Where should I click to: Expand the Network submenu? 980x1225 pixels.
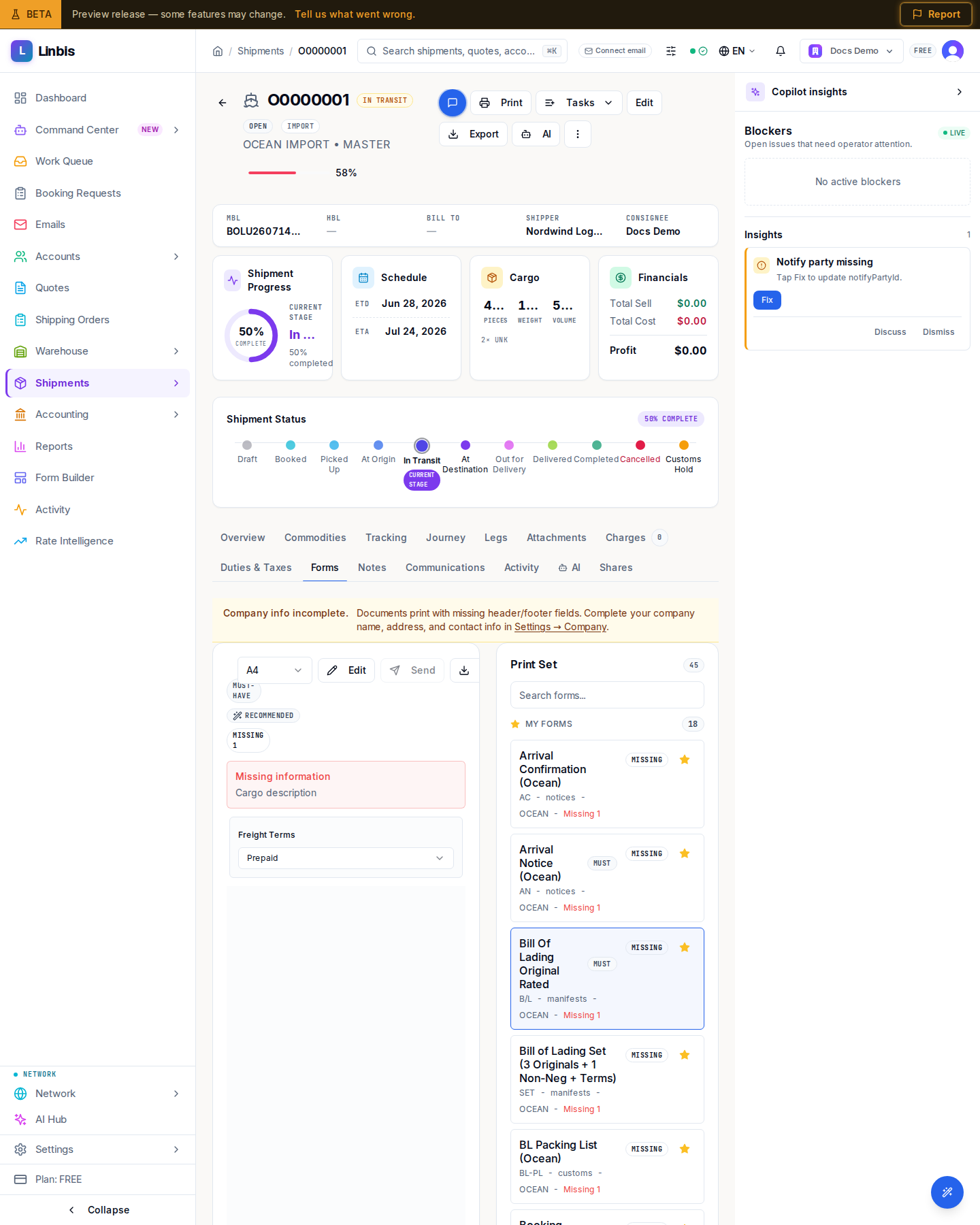click(x=176, y=1094)
